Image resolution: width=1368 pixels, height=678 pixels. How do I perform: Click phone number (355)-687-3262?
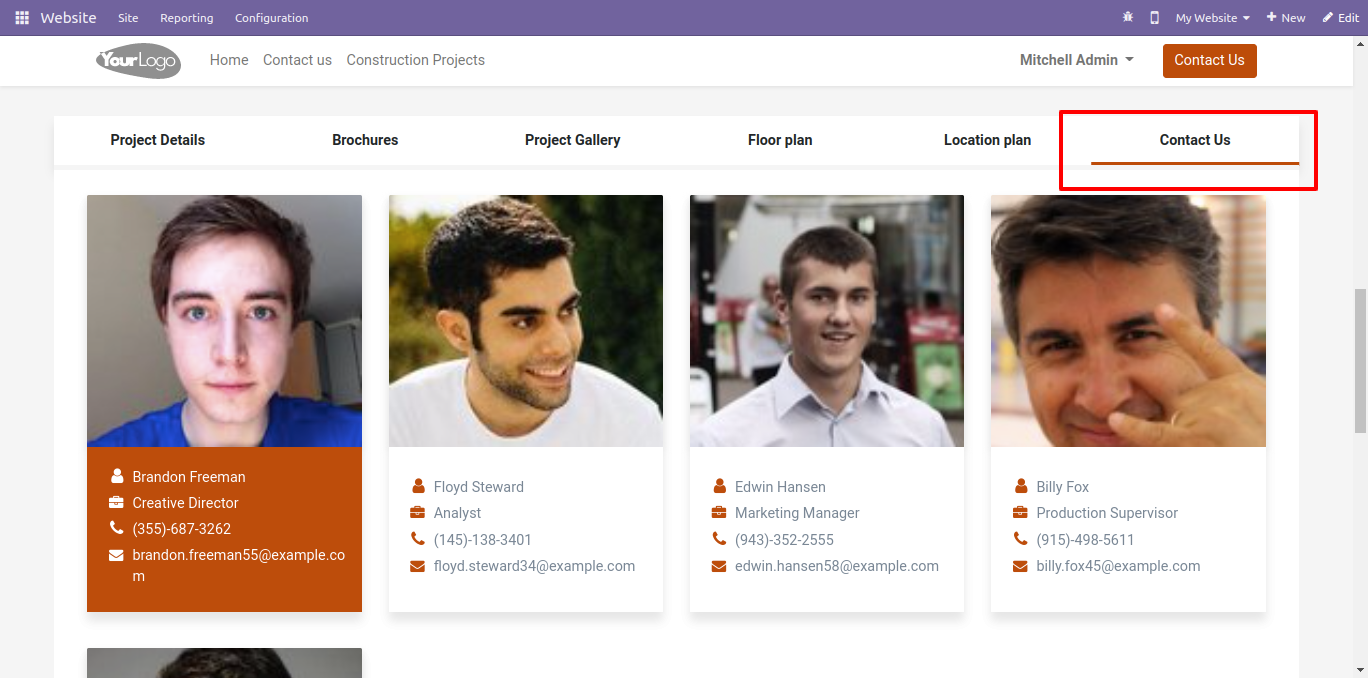(x=182, y=529)
